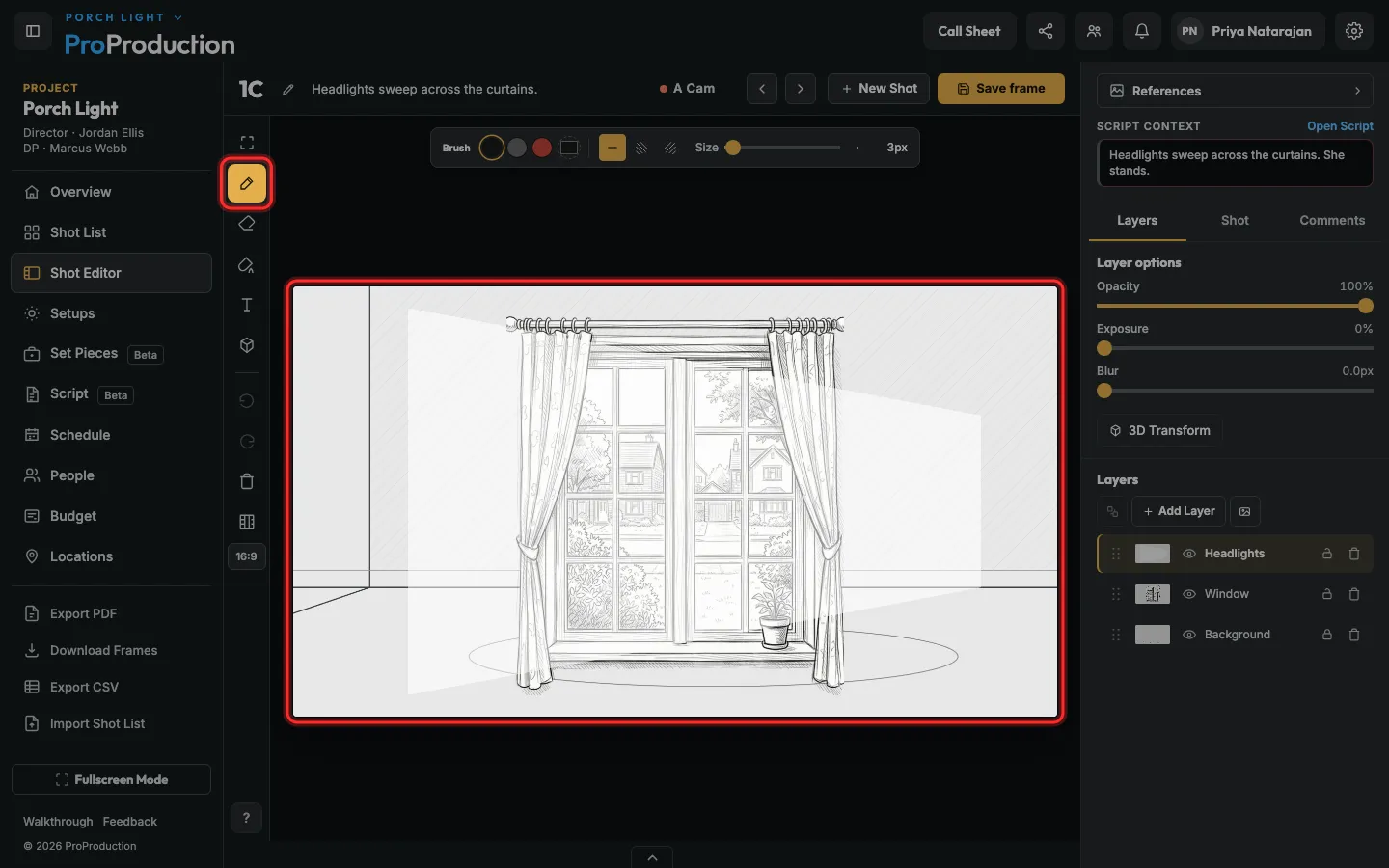Open the grid layout tool
Screen dimensions: 1389x868
247,522
